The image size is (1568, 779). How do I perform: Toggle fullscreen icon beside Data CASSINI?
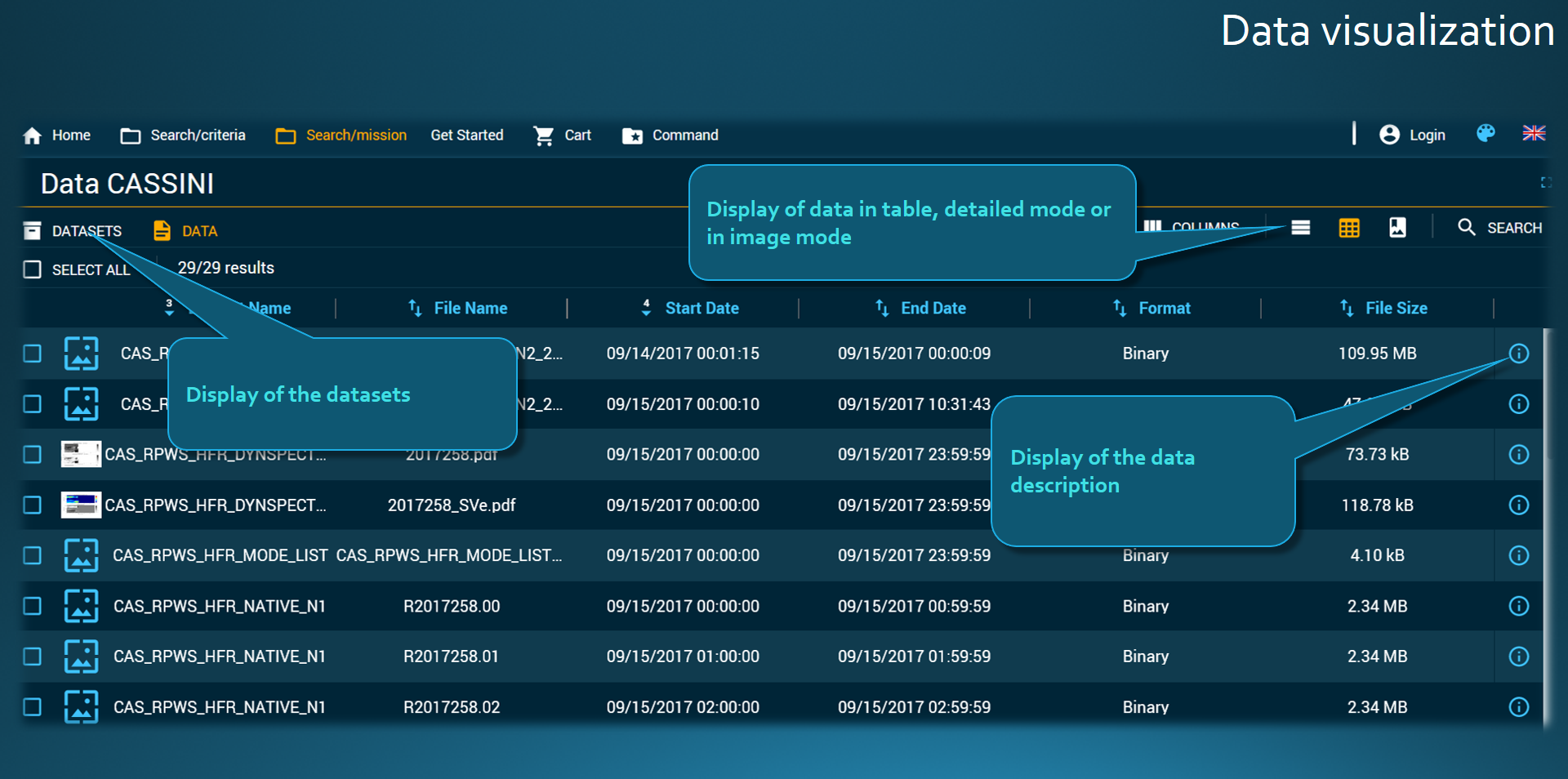tap(1546, 182)
